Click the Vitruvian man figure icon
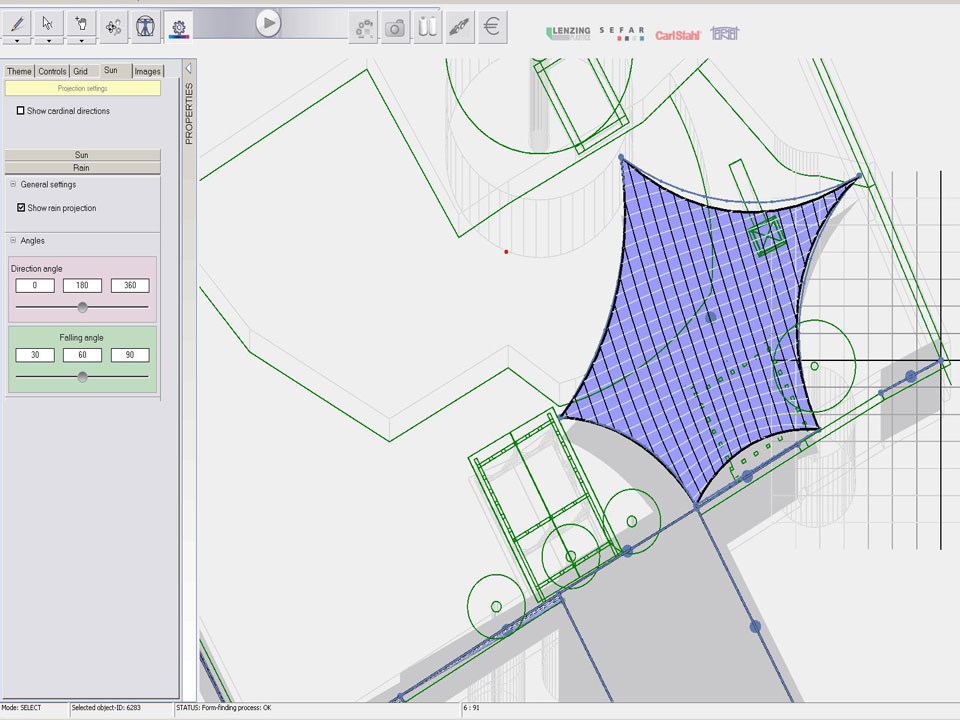The width and height of the screenshot is (960, 720). pyautogui.click(x=146, y=26)
